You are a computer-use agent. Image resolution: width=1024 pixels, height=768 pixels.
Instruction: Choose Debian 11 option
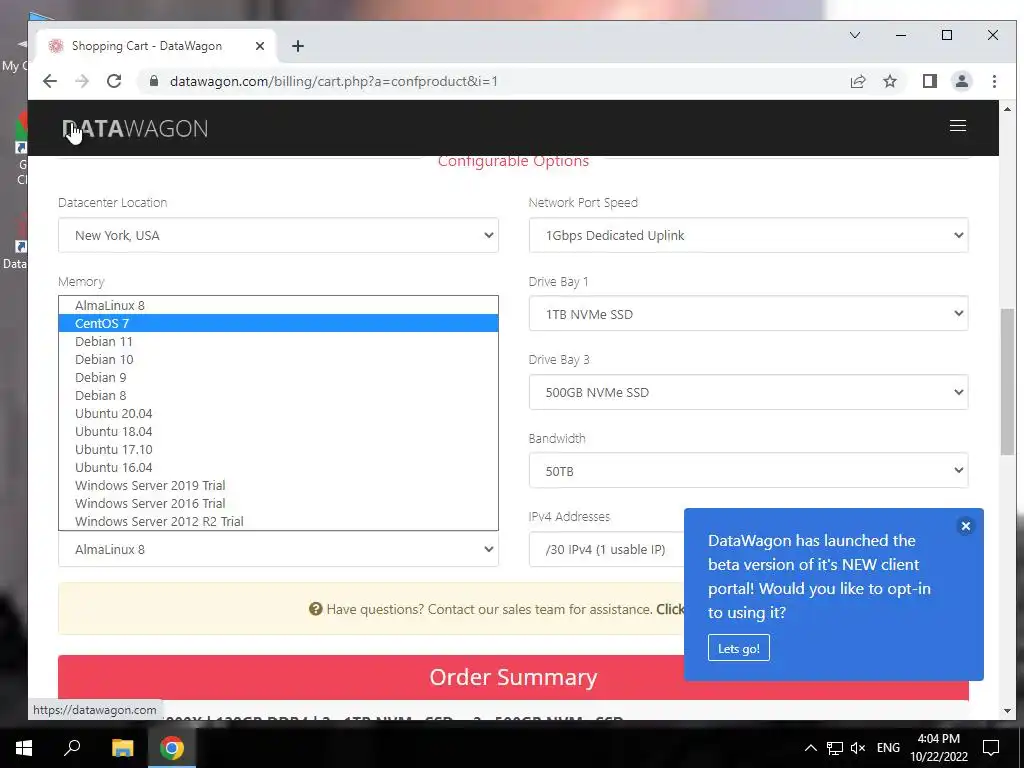[x=278, y=342]
